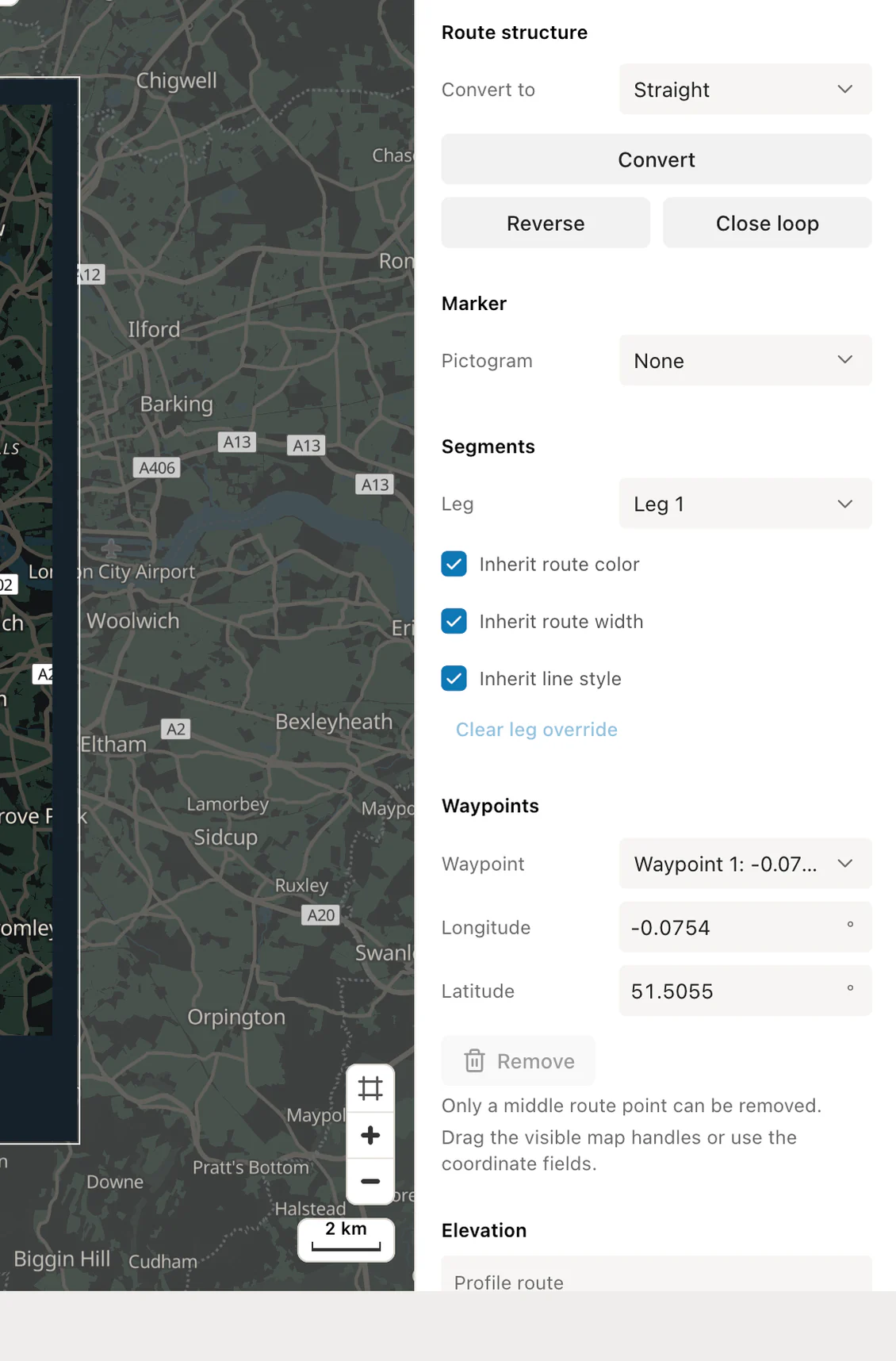Open the Convert to Straight dropdown
The width and height of the screenshot is (896, 1361).
745,90
